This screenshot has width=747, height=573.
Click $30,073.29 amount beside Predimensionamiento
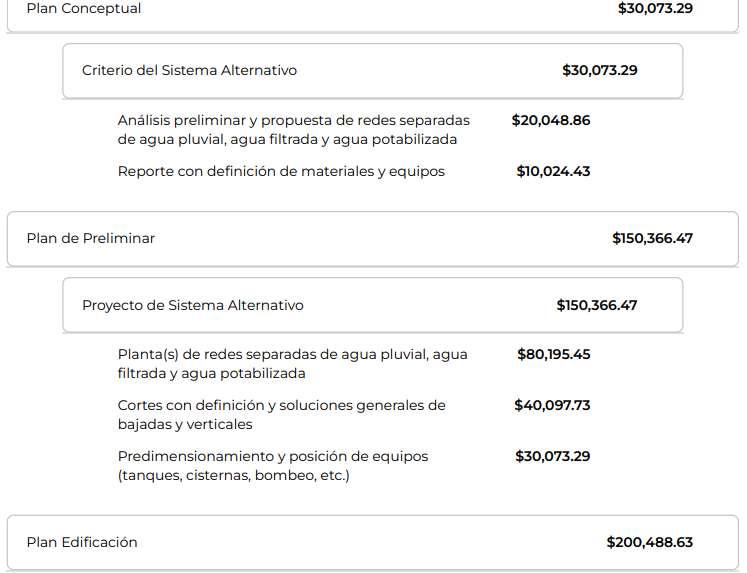pos(553,456)
